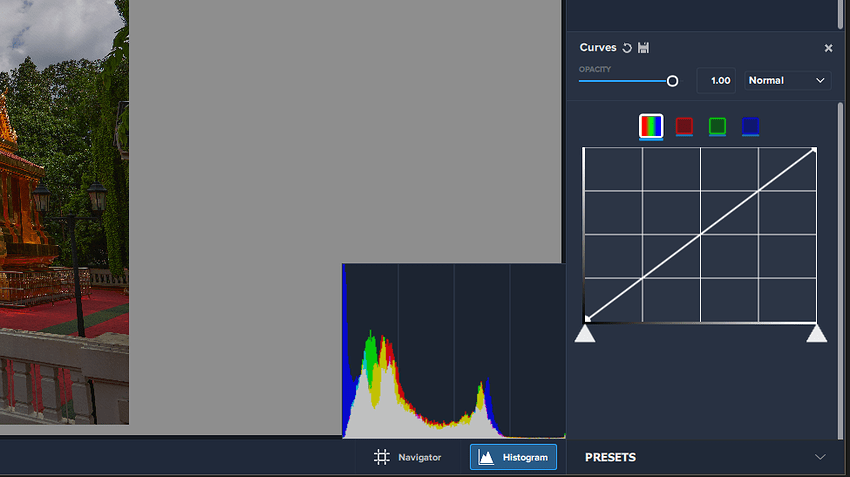
Task: Switch to the Navigator tab
Action: click(408, 457)
